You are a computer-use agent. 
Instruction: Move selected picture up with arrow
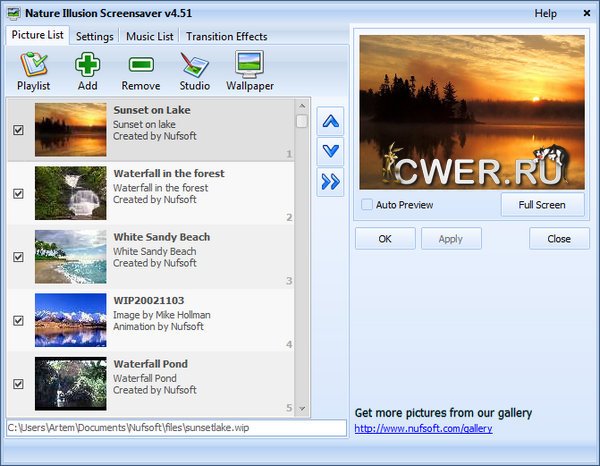pos(330,123)
